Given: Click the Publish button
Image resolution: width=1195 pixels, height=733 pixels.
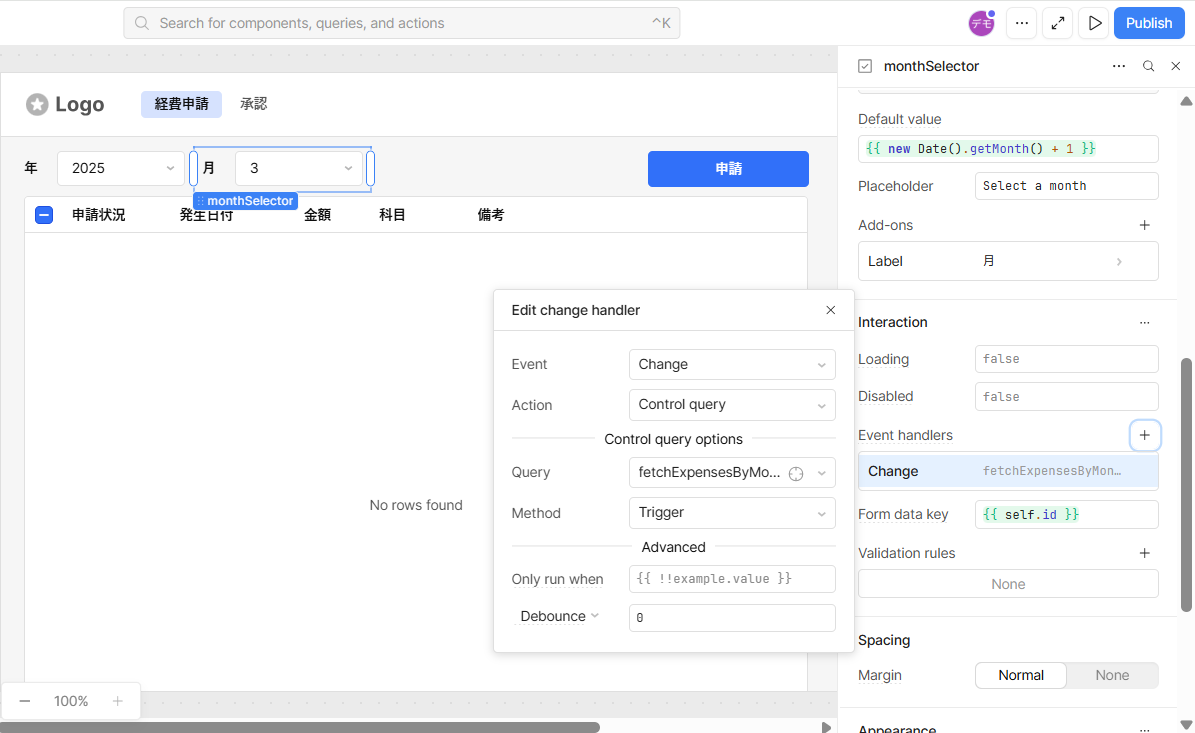Looking at the screenshot, I should pyautogui.click(x=1148, y=23).
